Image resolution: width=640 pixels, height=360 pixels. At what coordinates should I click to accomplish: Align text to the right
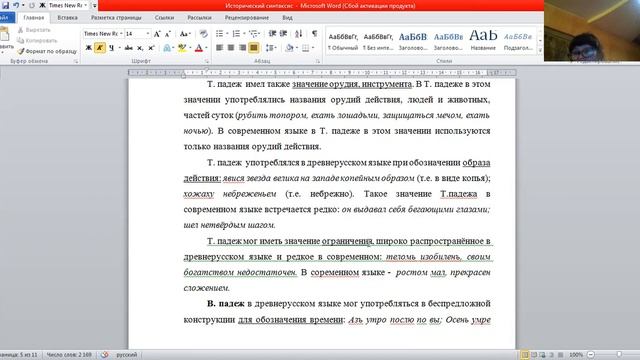coord(242,48)
